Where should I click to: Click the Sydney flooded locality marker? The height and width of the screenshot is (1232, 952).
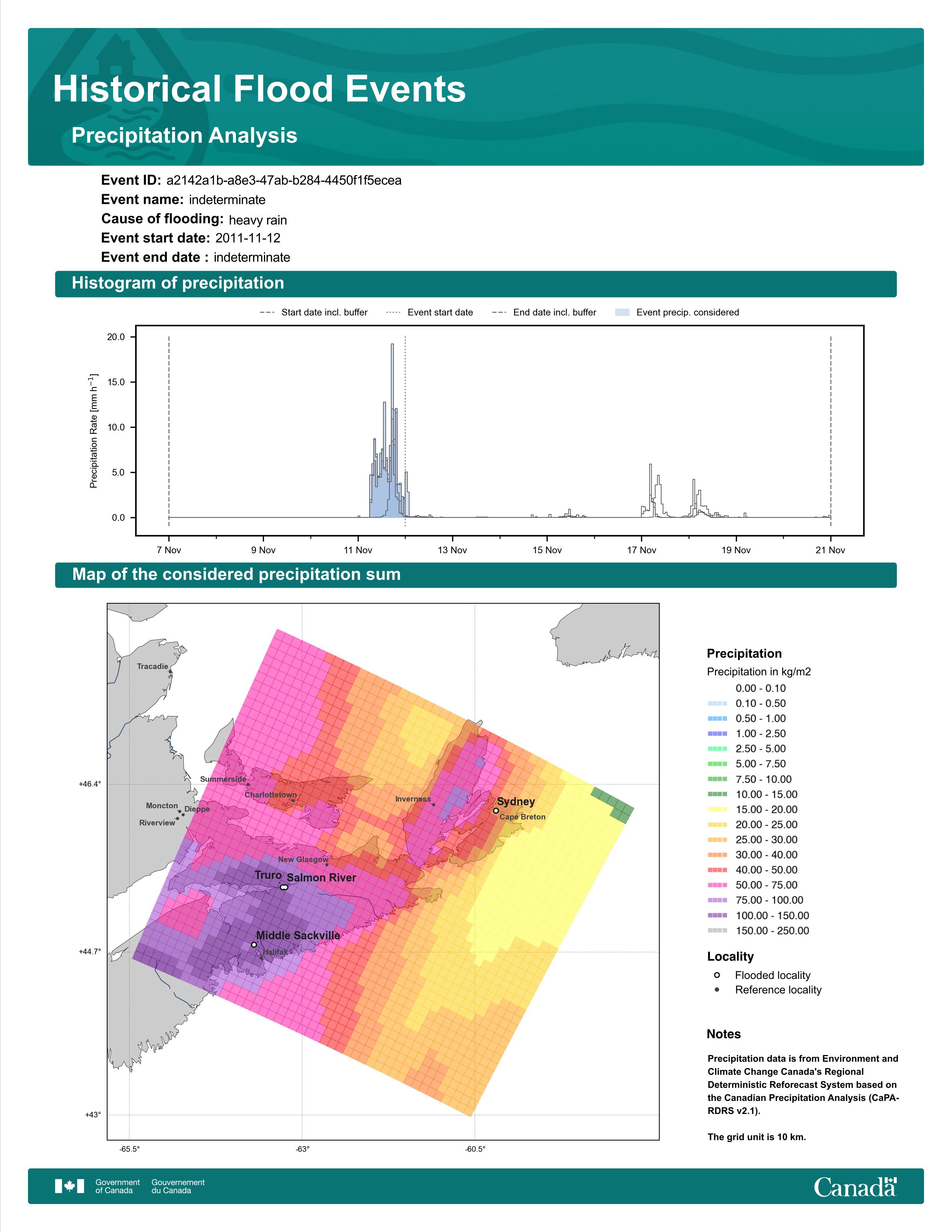(x=496, y=811)
